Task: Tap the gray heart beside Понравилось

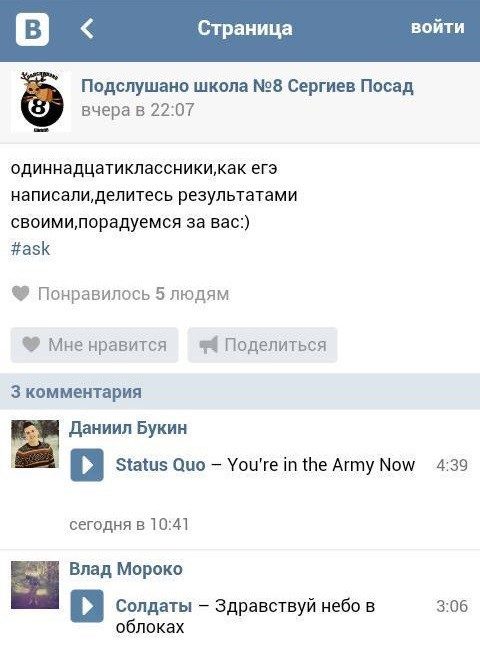Action: tap(21, 293)
